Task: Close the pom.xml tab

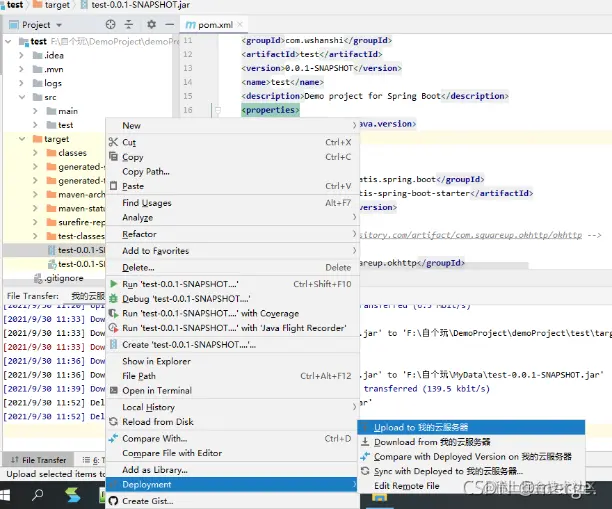Action: point(240,24)
